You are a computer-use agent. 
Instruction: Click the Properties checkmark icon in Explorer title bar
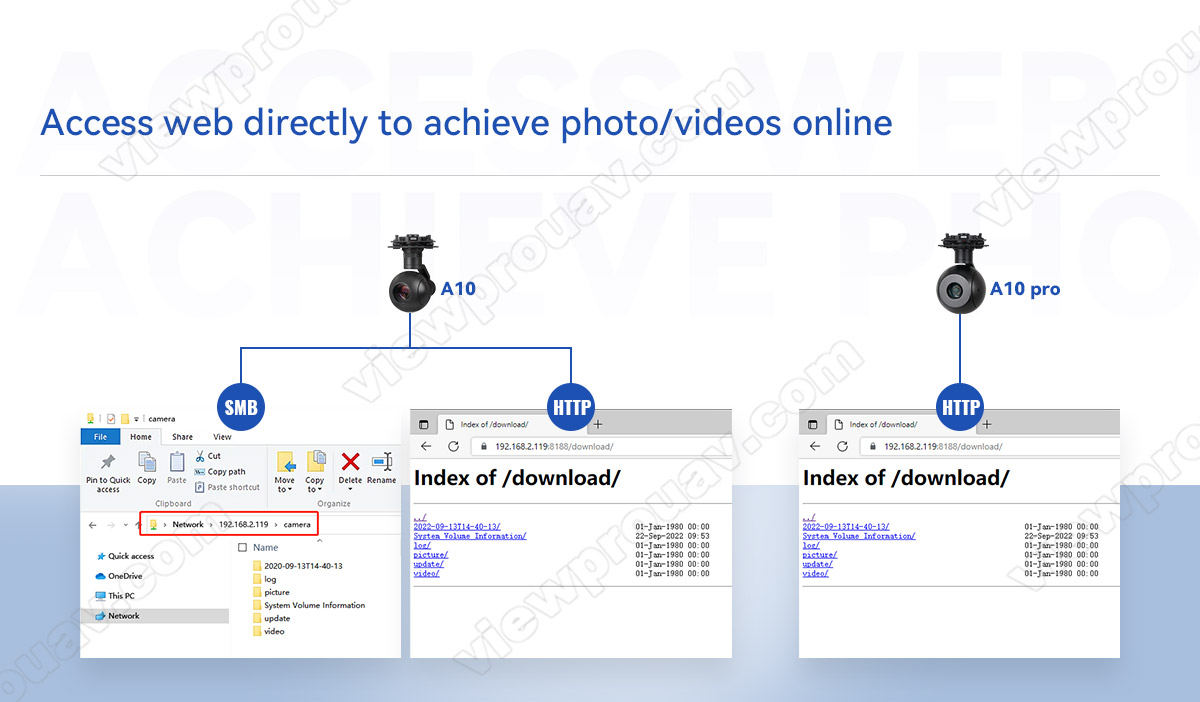coord(110,419)
